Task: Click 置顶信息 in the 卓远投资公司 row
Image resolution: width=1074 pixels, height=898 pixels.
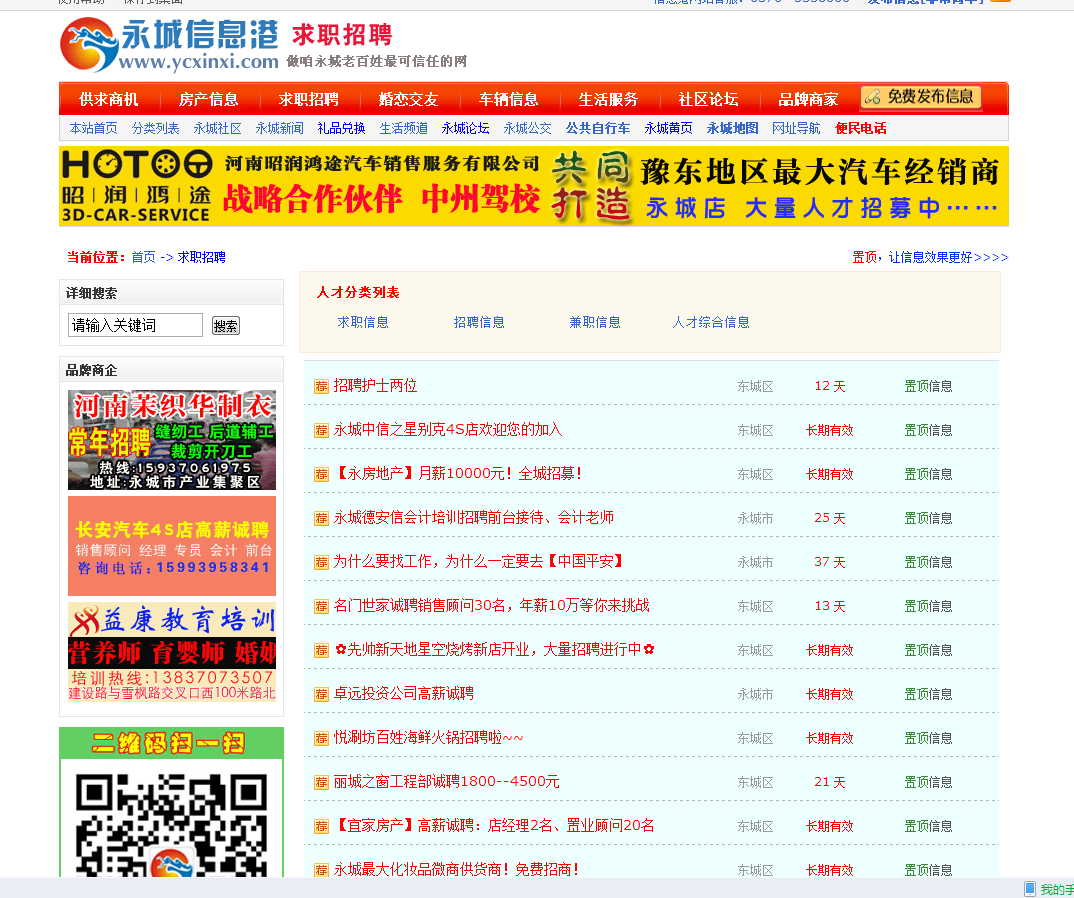Action: click(928, 694)
